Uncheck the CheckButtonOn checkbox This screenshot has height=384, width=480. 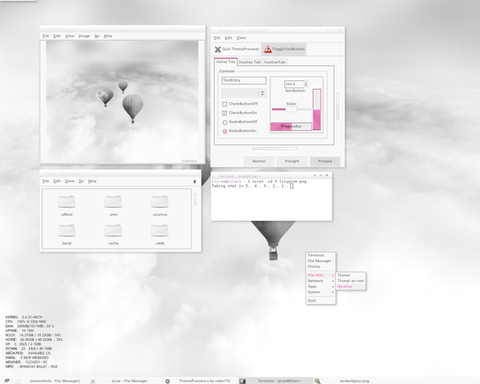pyautogui.click(x=225, y=113)
